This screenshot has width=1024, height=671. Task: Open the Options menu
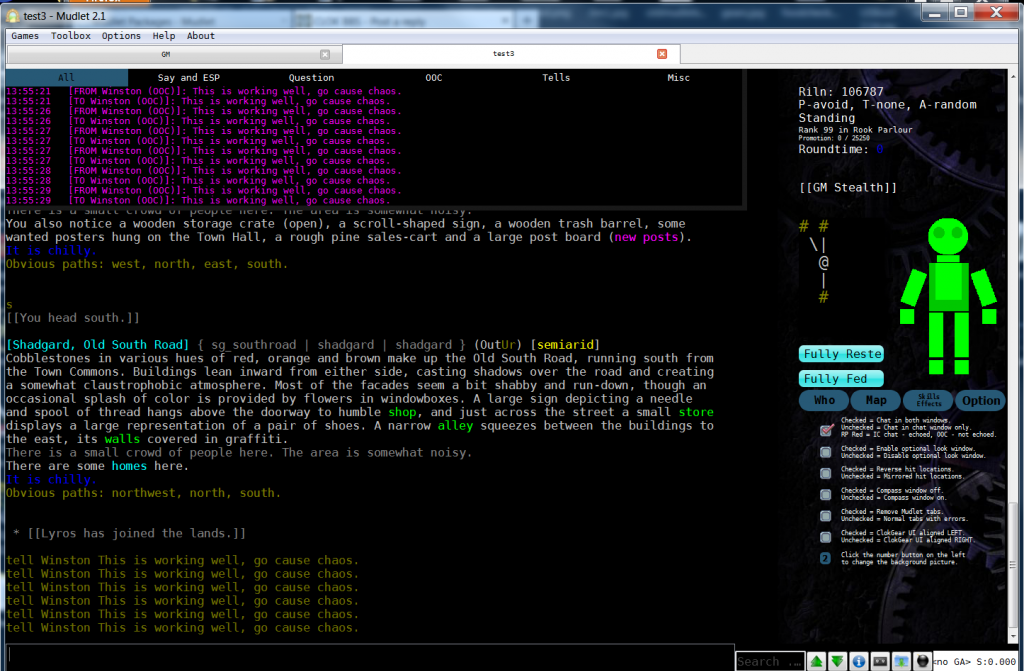[x=121, y=36]
